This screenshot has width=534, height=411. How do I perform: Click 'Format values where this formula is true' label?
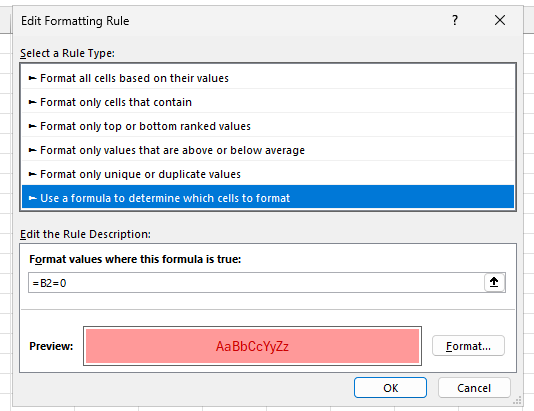(135, 259)
